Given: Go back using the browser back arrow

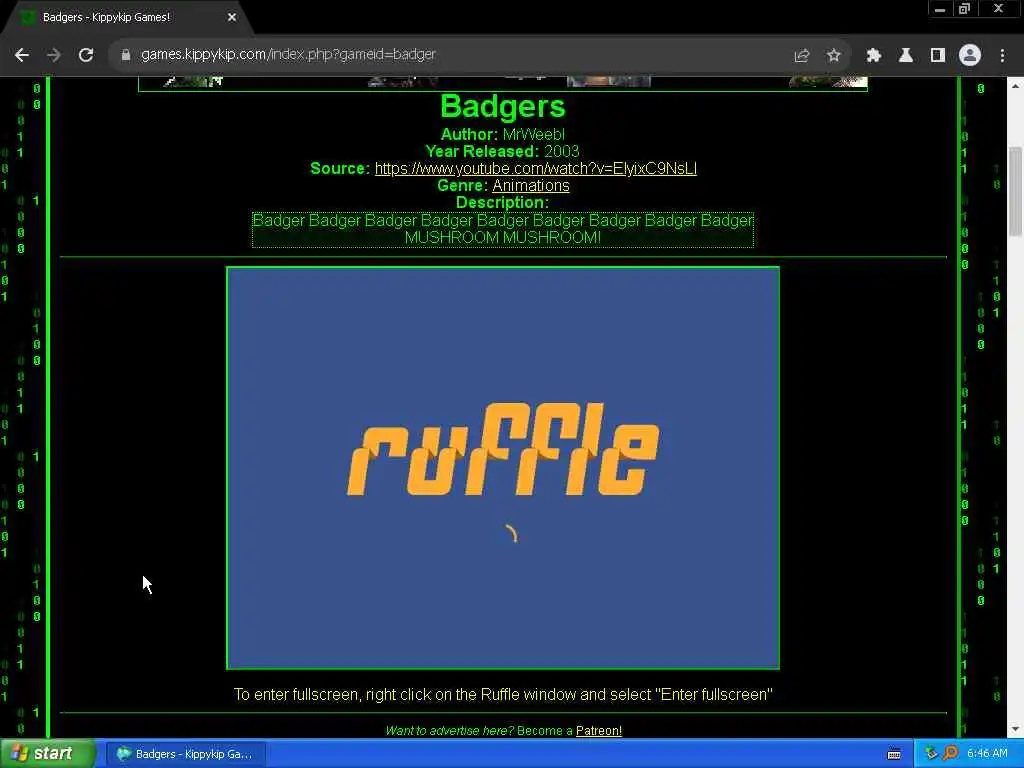Looking at the screenshot, I should click(x=22, y=55).
